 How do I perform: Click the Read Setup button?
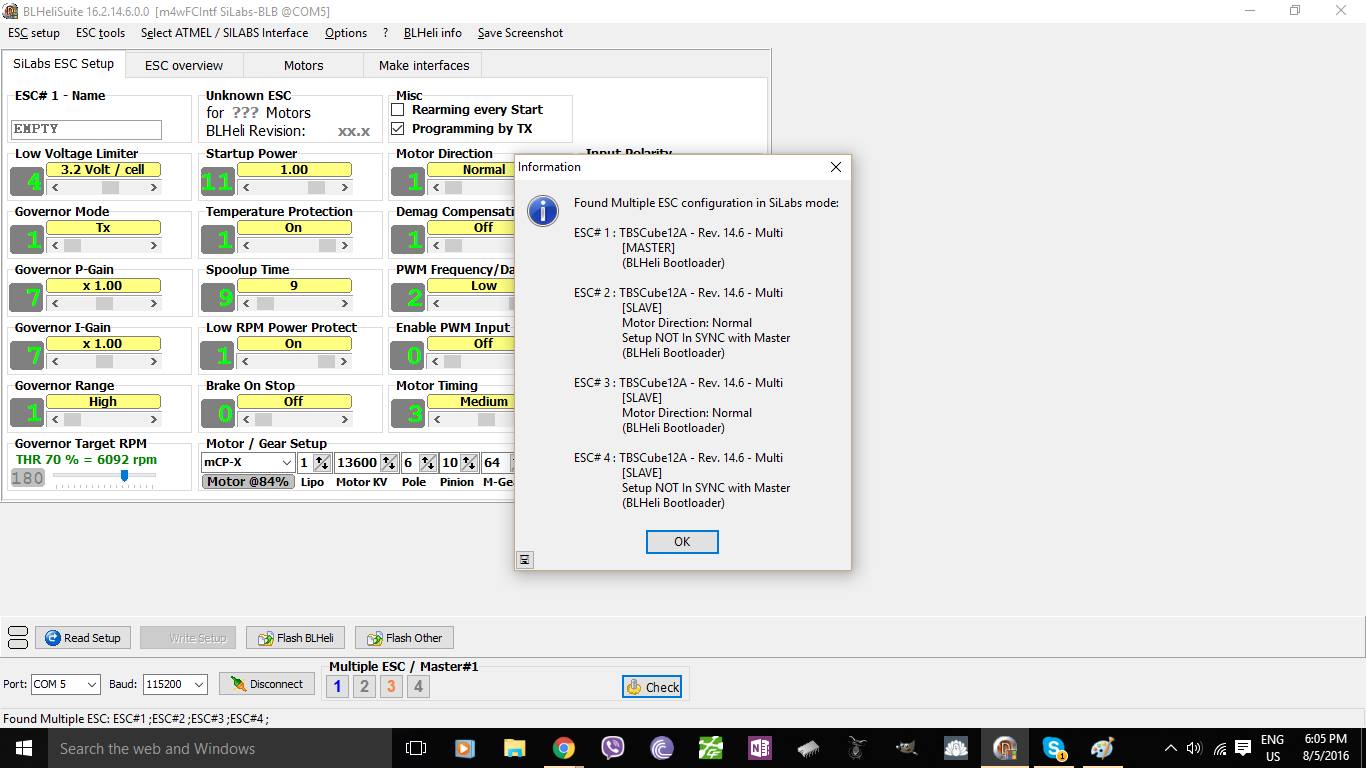click(83, 638)
